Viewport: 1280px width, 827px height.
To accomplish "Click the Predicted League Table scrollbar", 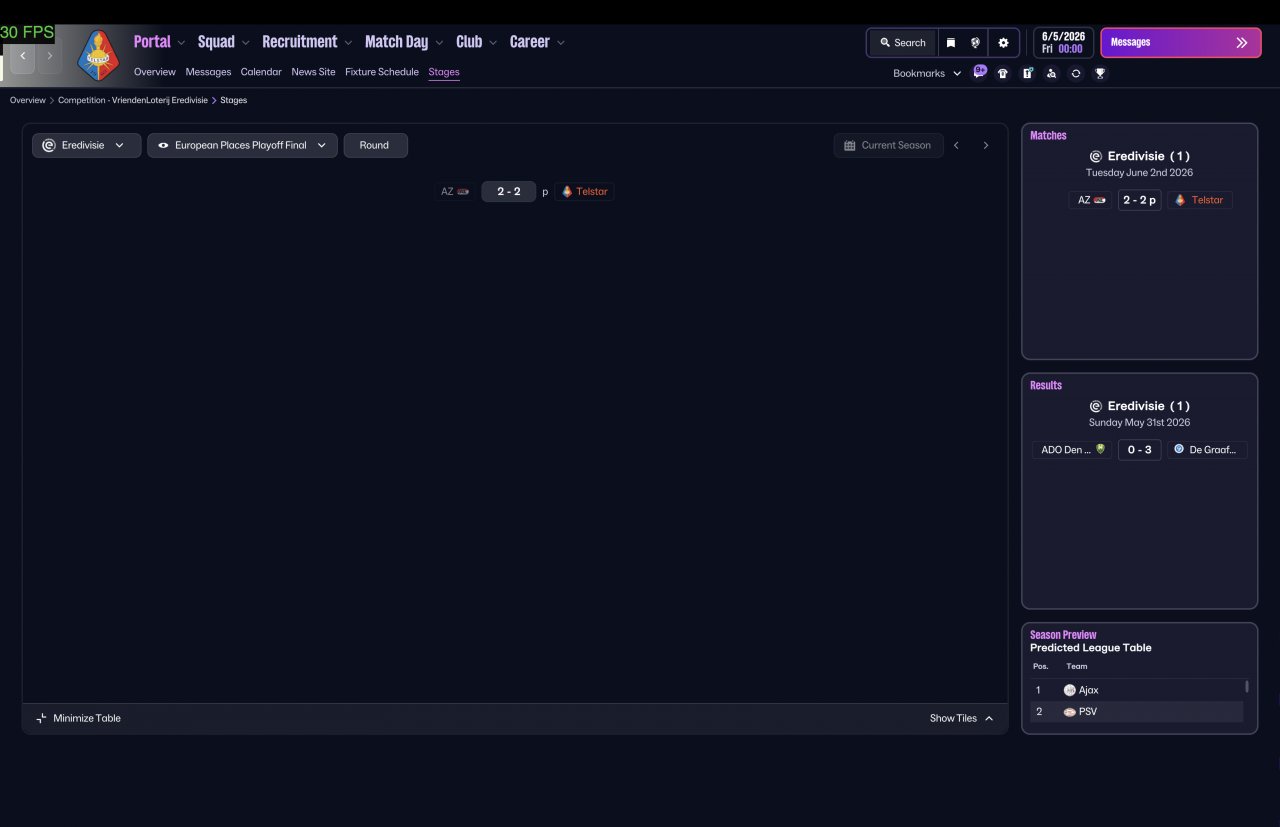I will point(1246,687).
